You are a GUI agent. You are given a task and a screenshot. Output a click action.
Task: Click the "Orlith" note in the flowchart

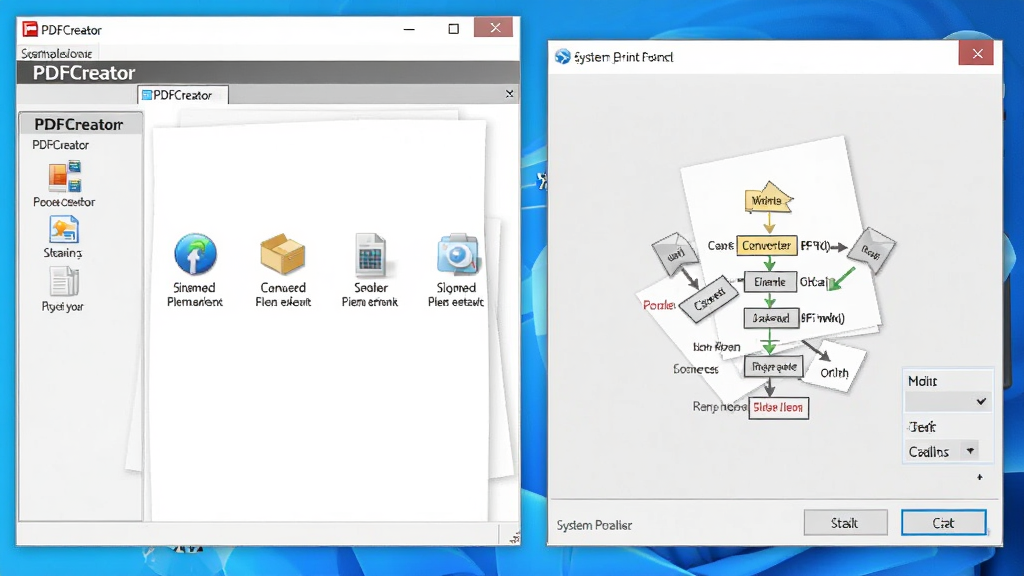[x=835, y=373]
